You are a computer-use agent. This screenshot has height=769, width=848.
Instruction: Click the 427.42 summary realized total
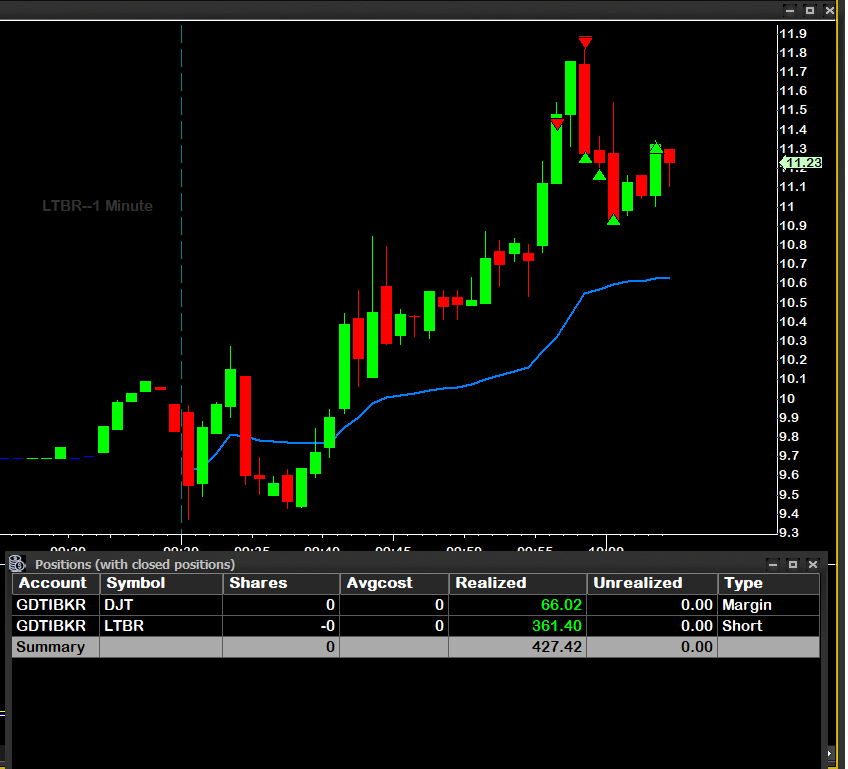pos(556,647)
